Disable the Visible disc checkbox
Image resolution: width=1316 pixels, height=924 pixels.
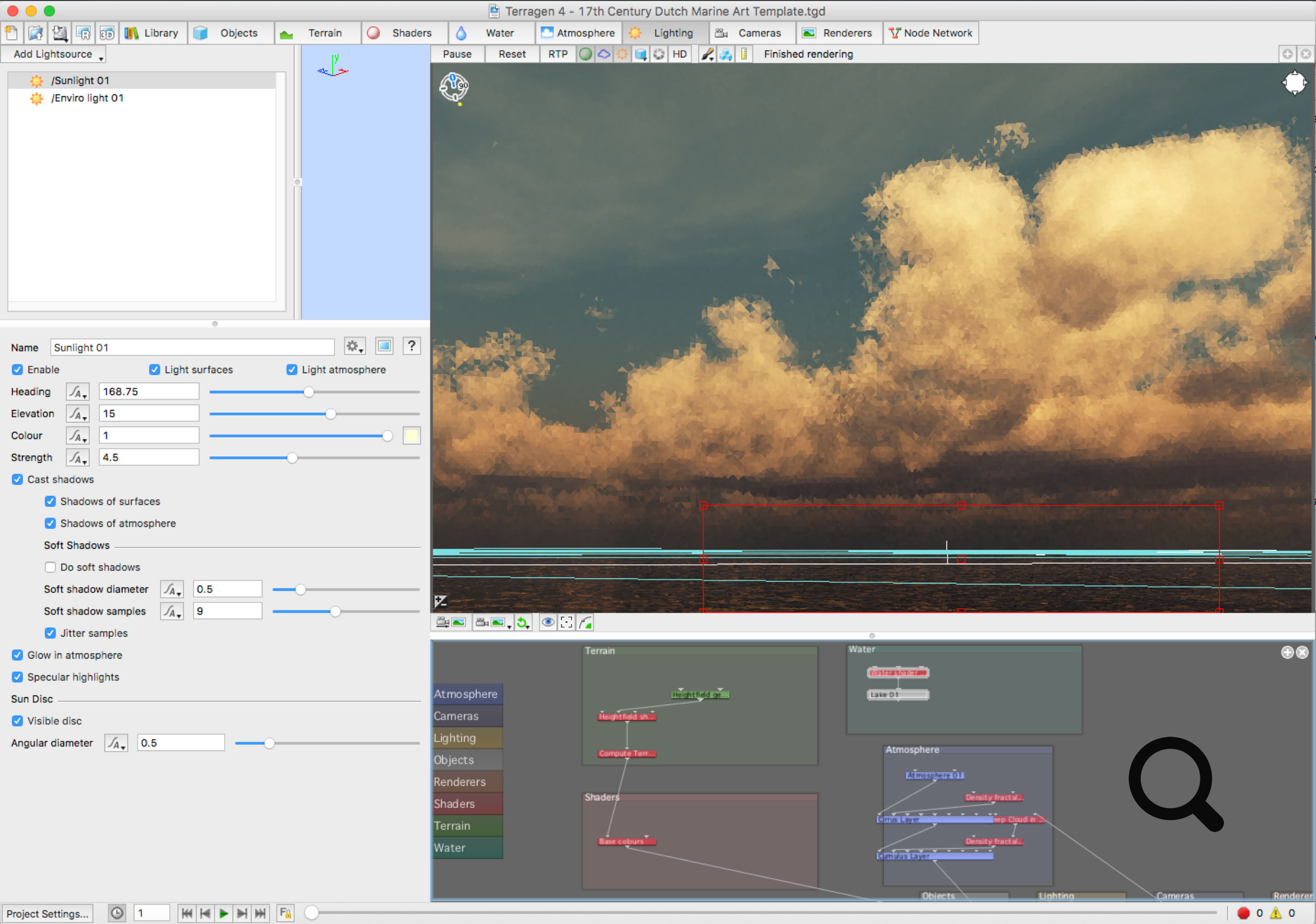(18, 720)
